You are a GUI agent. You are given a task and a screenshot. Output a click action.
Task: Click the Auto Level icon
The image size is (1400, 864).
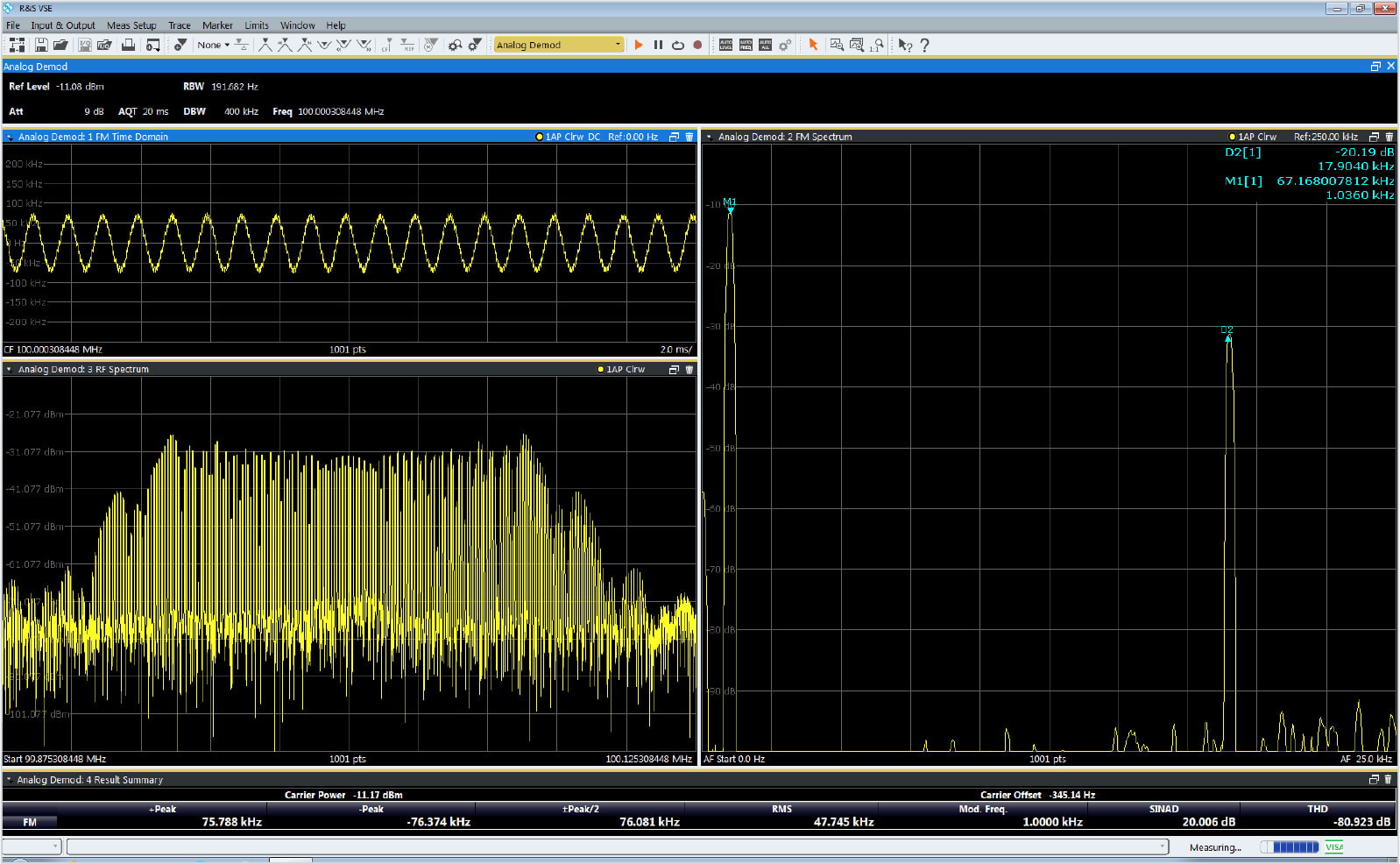coord(725,45)
